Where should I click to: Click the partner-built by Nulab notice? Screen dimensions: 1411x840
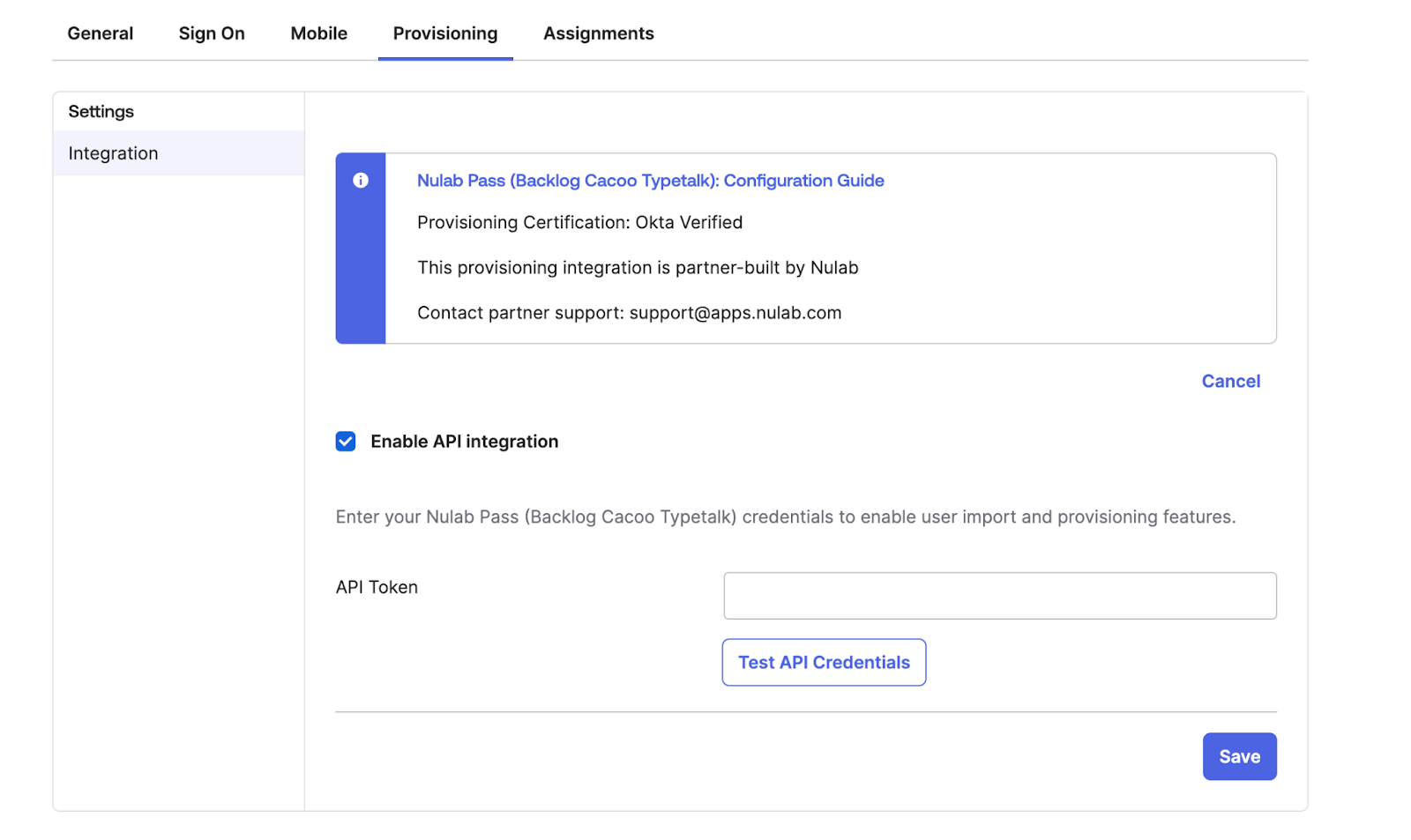click(x=638, y=268)
